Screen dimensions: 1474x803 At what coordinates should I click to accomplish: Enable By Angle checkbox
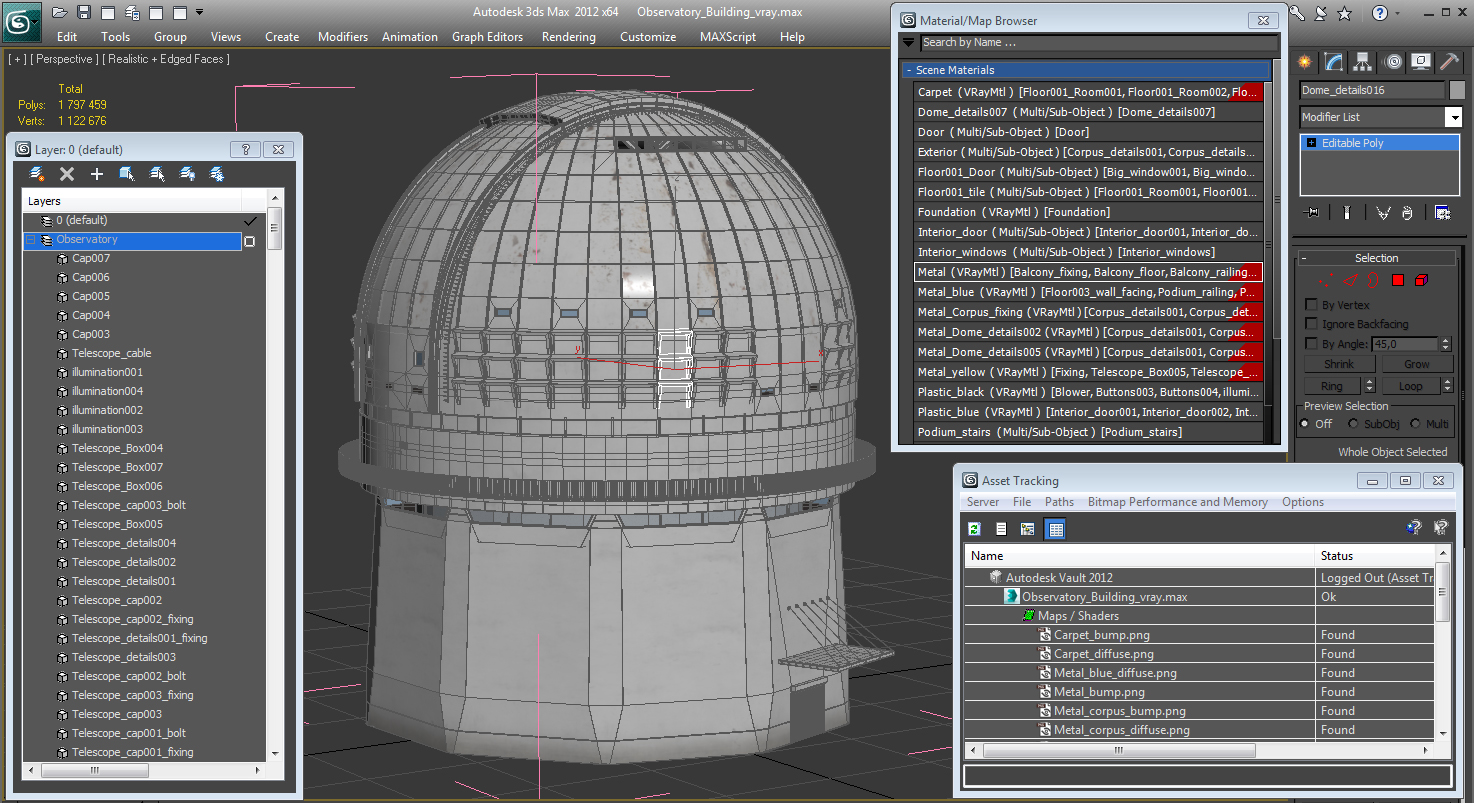pos(1311,344)
